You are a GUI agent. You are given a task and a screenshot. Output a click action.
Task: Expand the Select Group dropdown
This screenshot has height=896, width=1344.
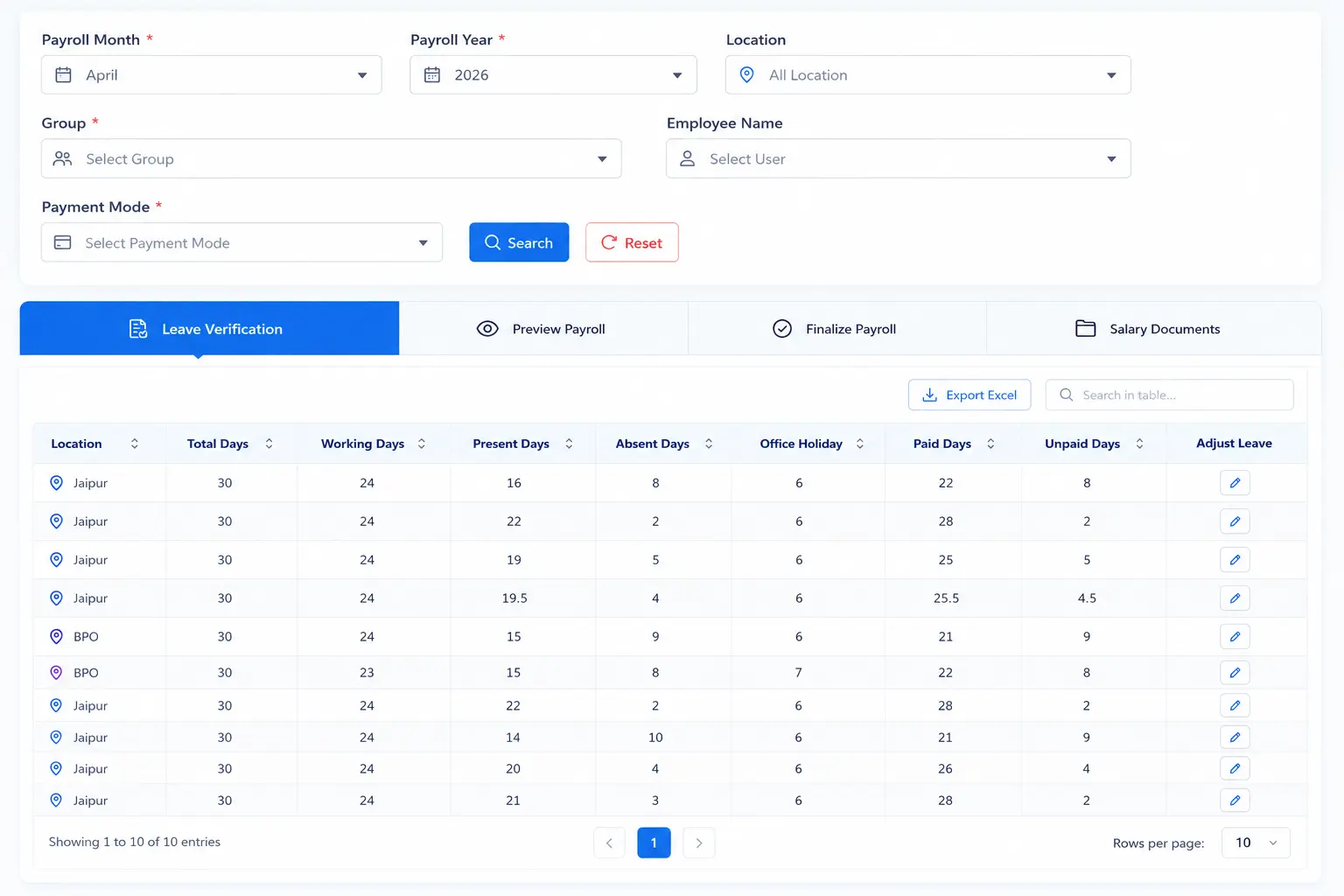coord(332,158)
